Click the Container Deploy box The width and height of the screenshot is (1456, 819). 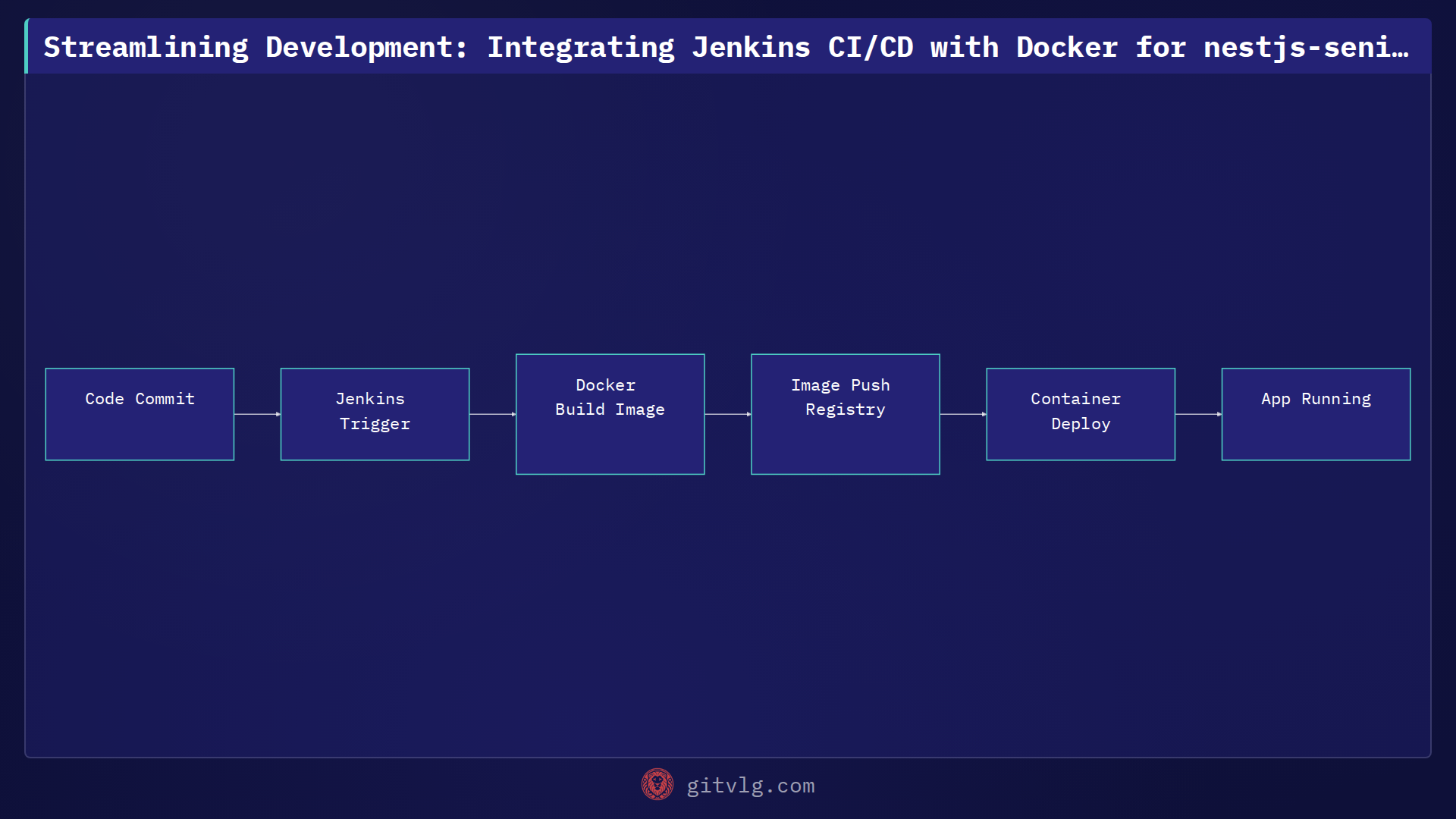(x=1081, y=414)
